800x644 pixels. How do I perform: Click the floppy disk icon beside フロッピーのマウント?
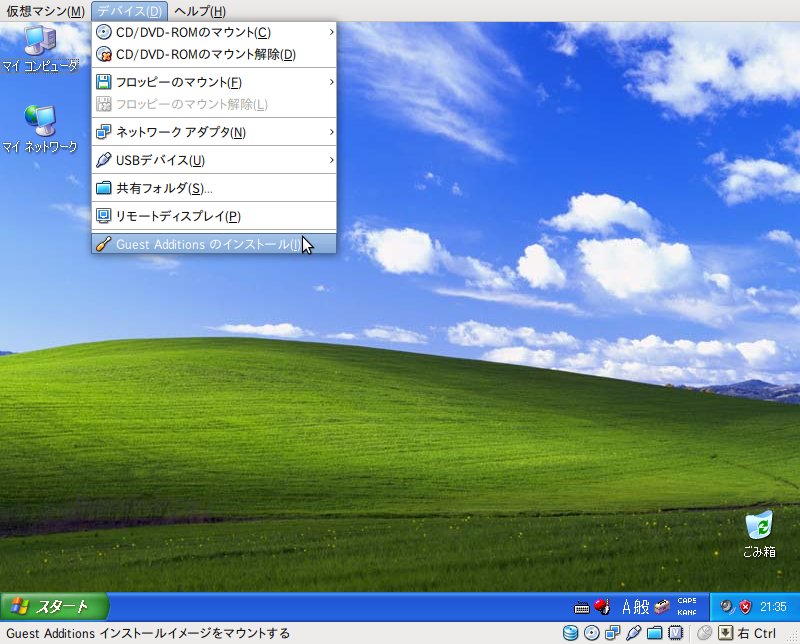104,82
